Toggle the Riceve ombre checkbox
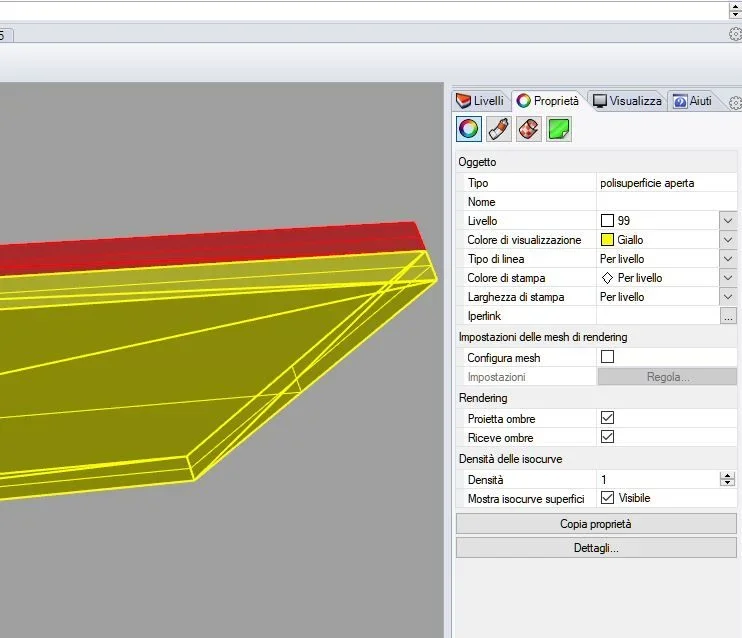The image size is (742, 638). pos(607,437)
